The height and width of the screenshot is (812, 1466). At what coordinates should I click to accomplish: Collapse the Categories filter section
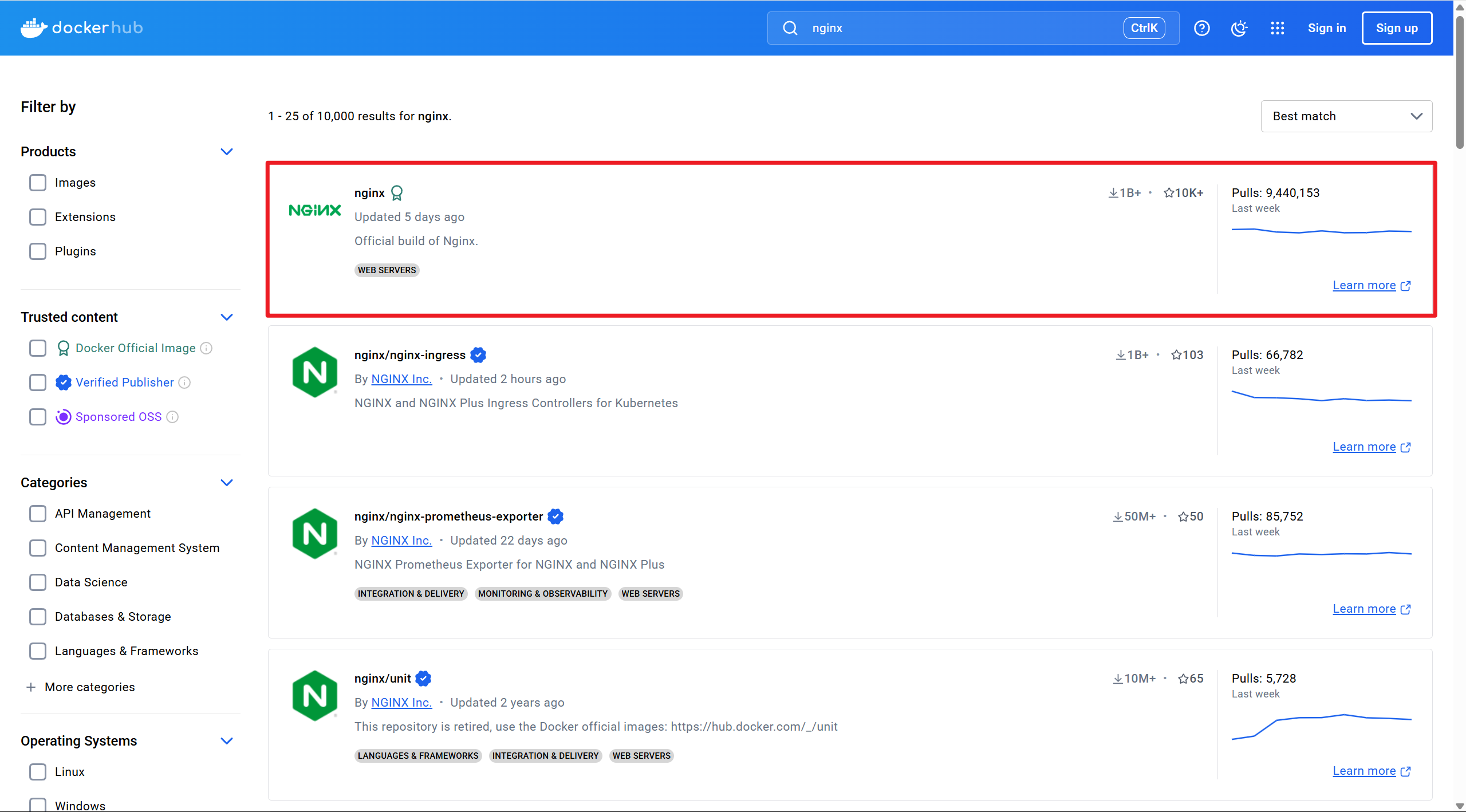[x=227, y=483]
